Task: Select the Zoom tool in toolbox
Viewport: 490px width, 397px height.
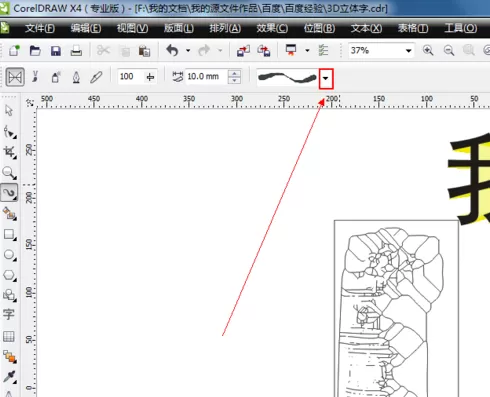Action: tap(9, 173)
